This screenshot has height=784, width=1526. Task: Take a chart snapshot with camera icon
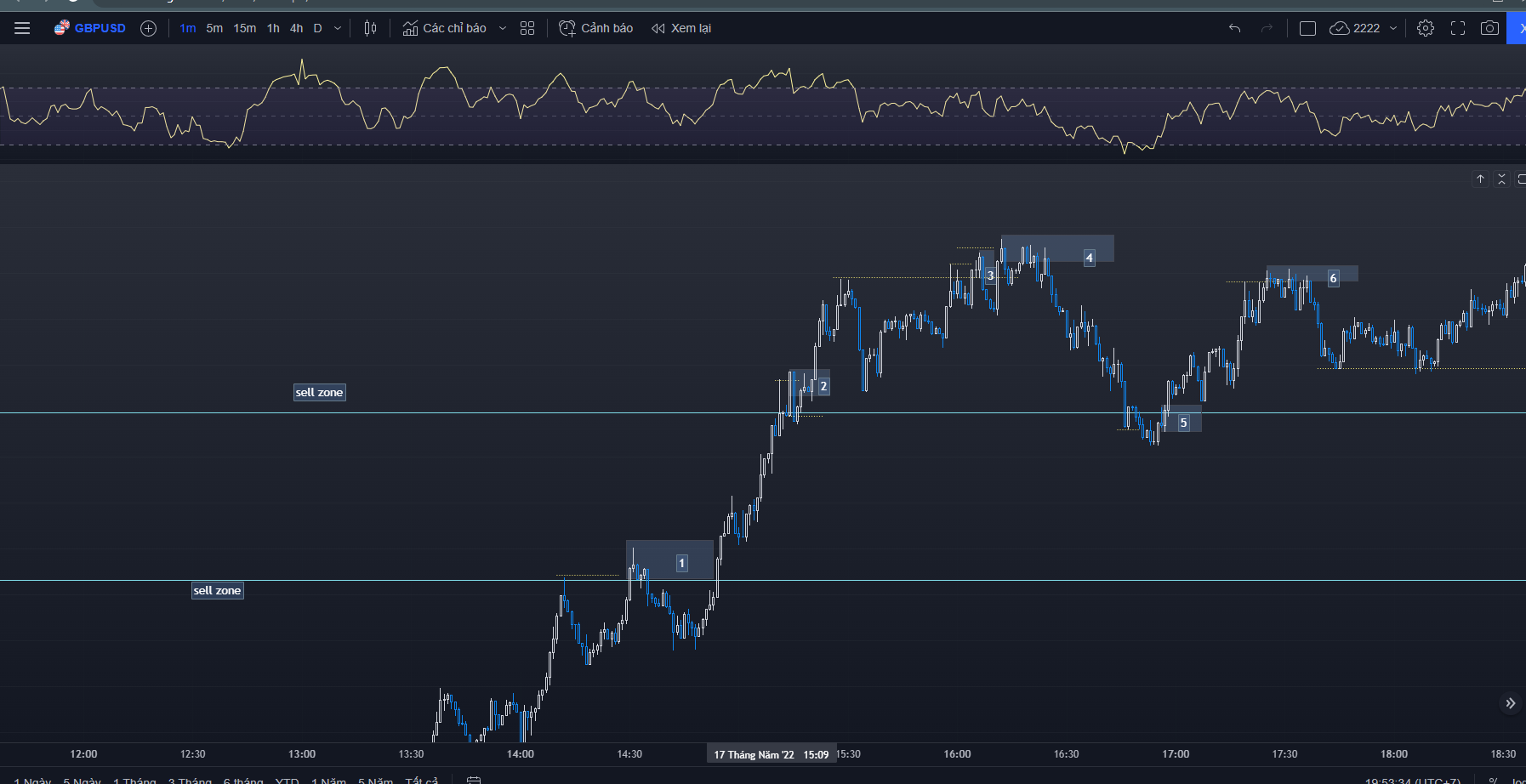pos(1489,28)
